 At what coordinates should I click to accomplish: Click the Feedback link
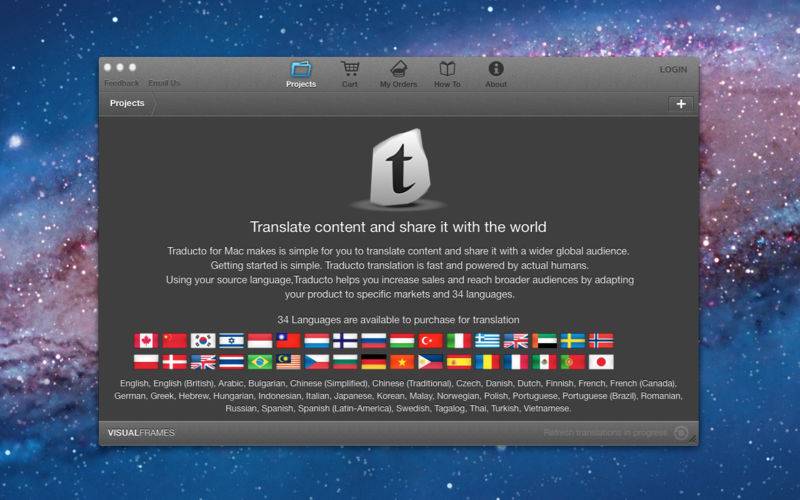tap(121, 83)
